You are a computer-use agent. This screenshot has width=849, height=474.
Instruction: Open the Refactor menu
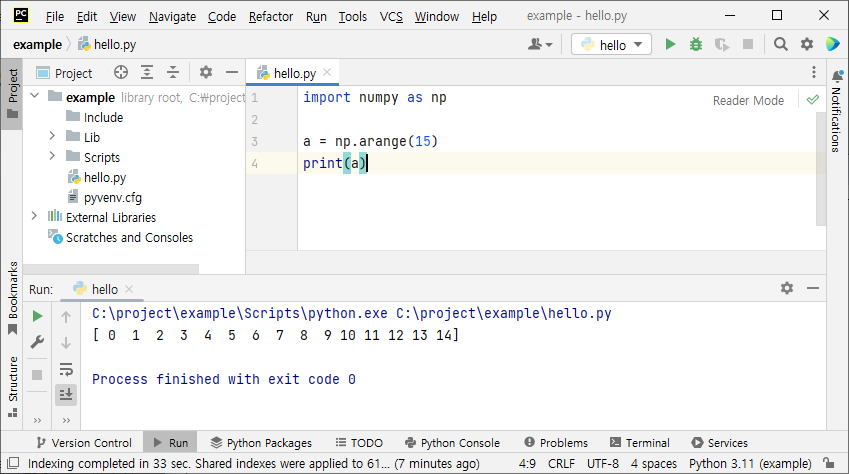(271, 17)
